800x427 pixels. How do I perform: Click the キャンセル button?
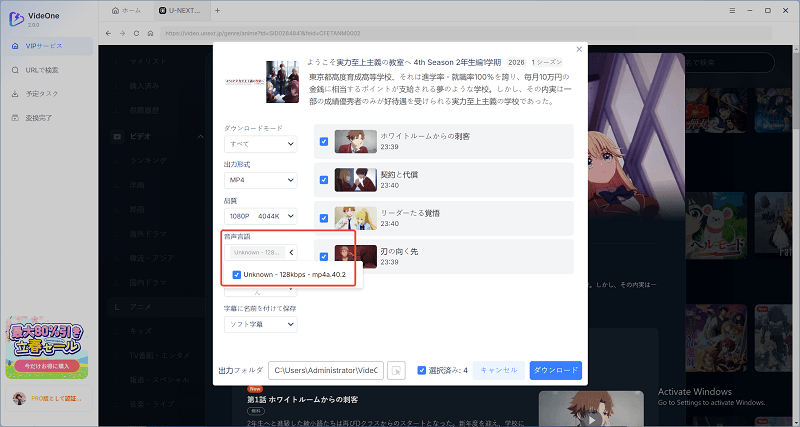coord(498,370)
